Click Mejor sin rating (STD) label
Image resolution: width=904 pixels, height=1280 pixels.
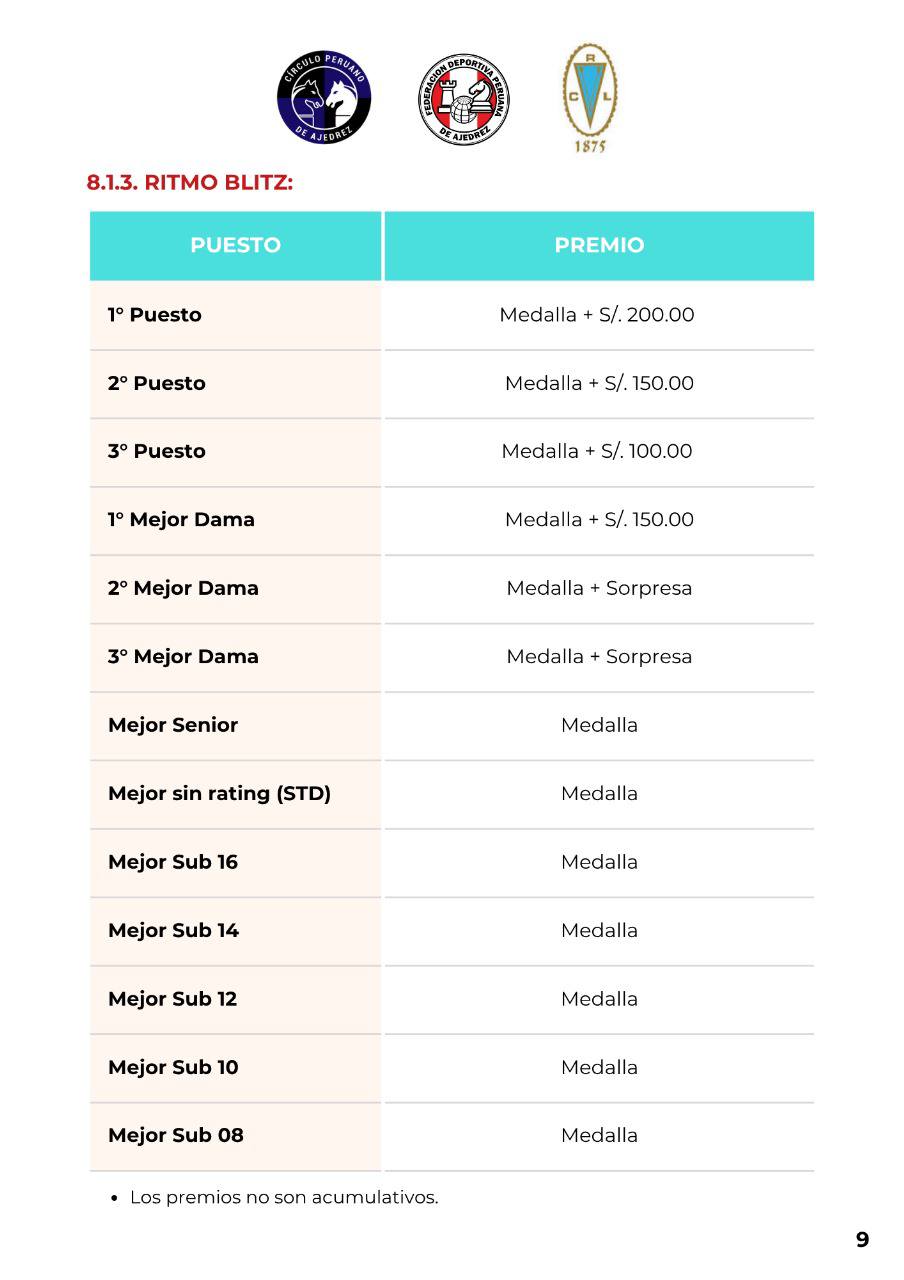click(219, 793)
